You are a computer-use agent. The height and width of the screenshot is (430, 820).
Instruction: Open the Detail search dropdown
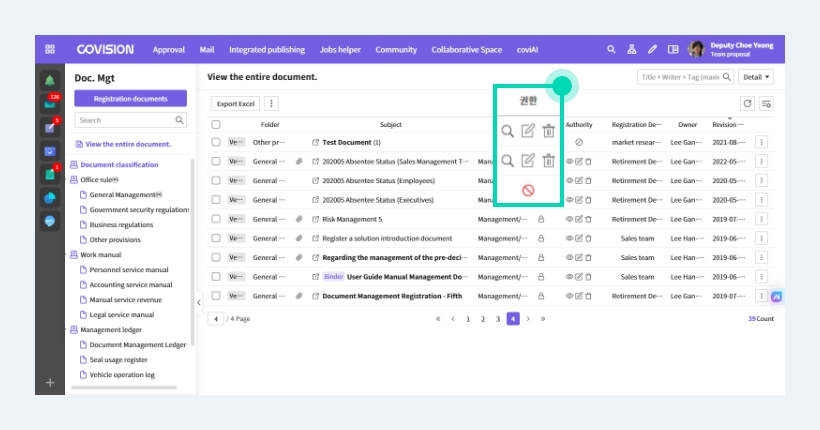pos(756,77)
